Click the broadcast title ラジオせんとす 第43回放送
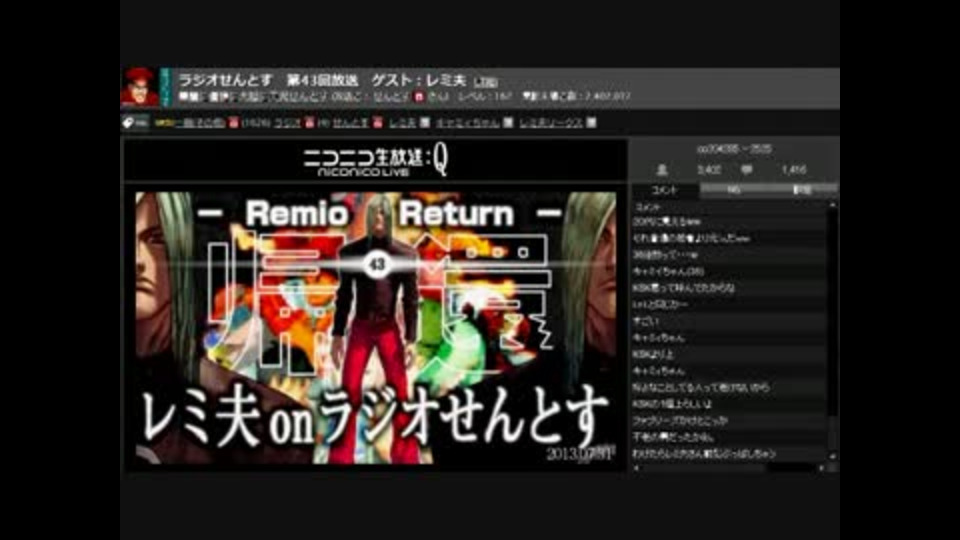Screen dimensions: 960x540 [268, 80]
